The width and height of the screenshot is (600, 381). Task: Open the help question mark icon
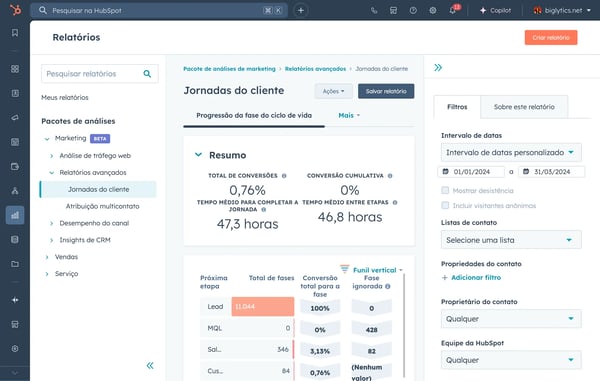pos(413,10)
